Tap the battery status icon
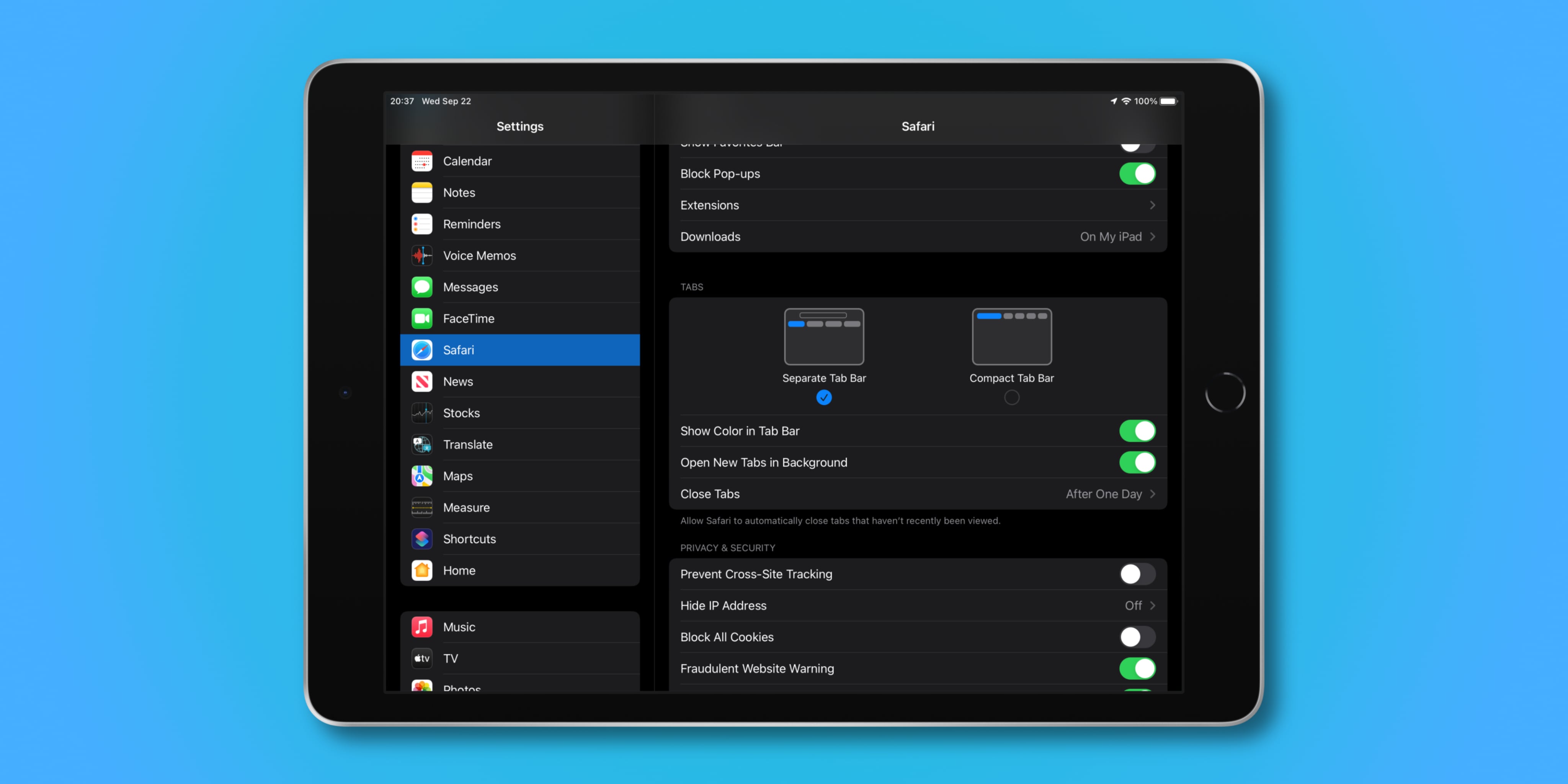The width and height of the screenshot is (1568, 784). tap(1169, 101)
